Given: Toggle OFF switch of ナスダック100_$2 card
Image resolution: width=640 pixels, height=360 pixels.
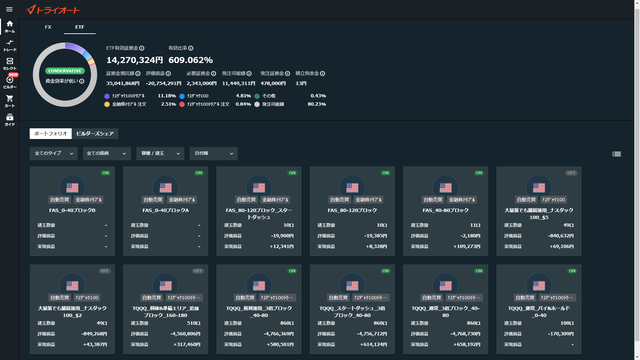Looking at the screenshot, I should click(105, 271).
